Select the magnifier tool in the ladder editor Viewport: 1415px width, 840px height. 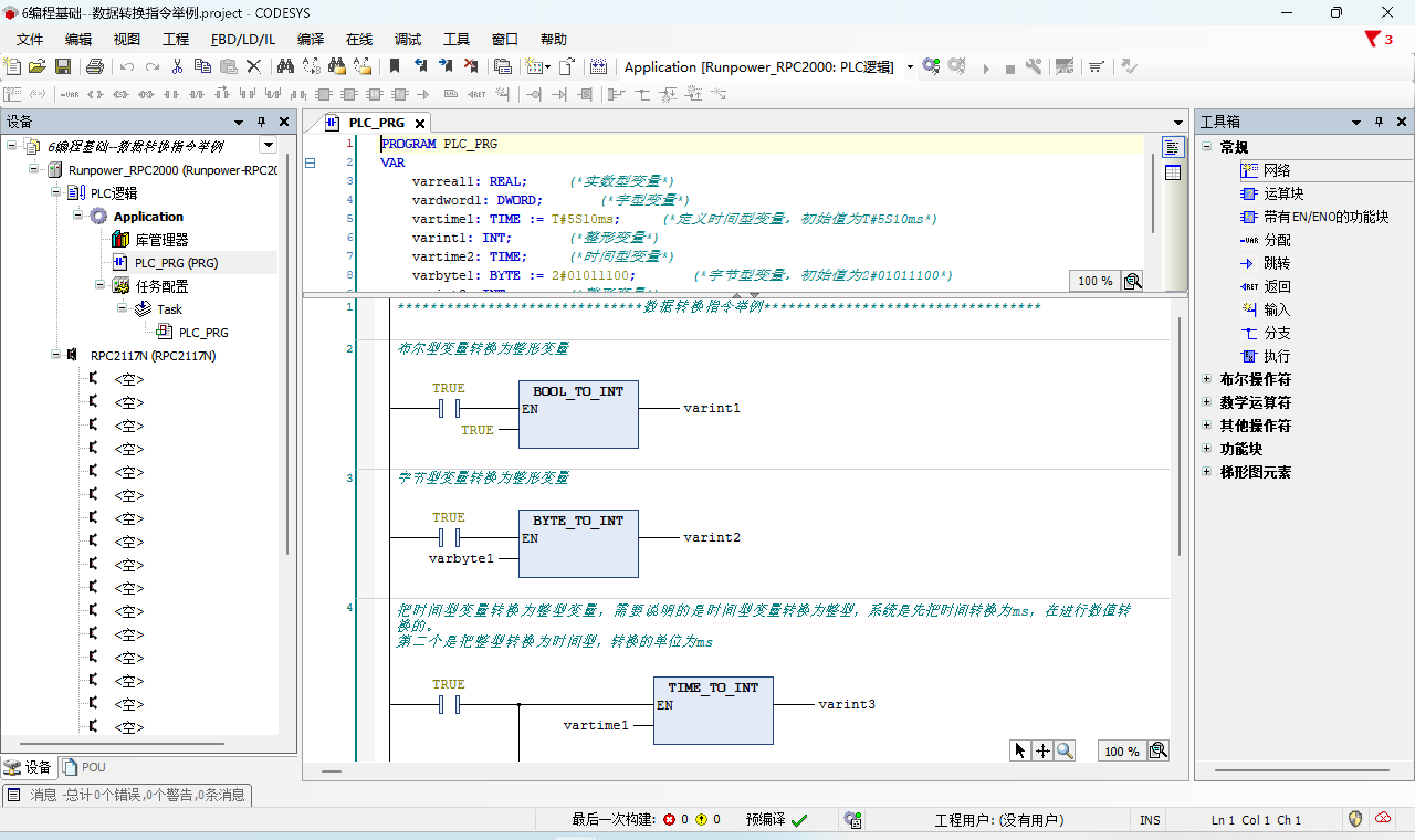pyautogui.click(x=1065, y=751)
